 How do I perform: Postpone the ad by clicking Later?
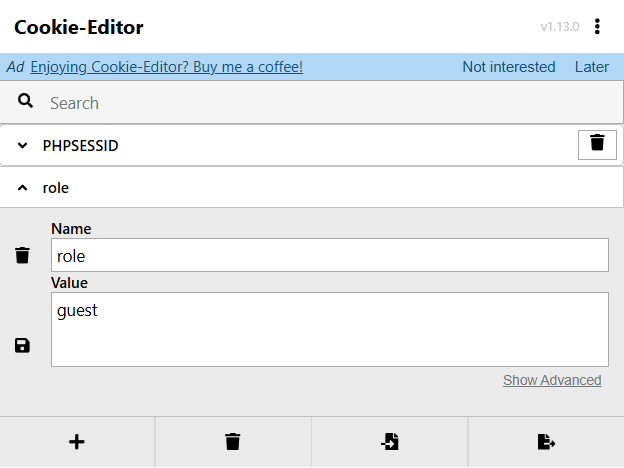click(592, 67)
